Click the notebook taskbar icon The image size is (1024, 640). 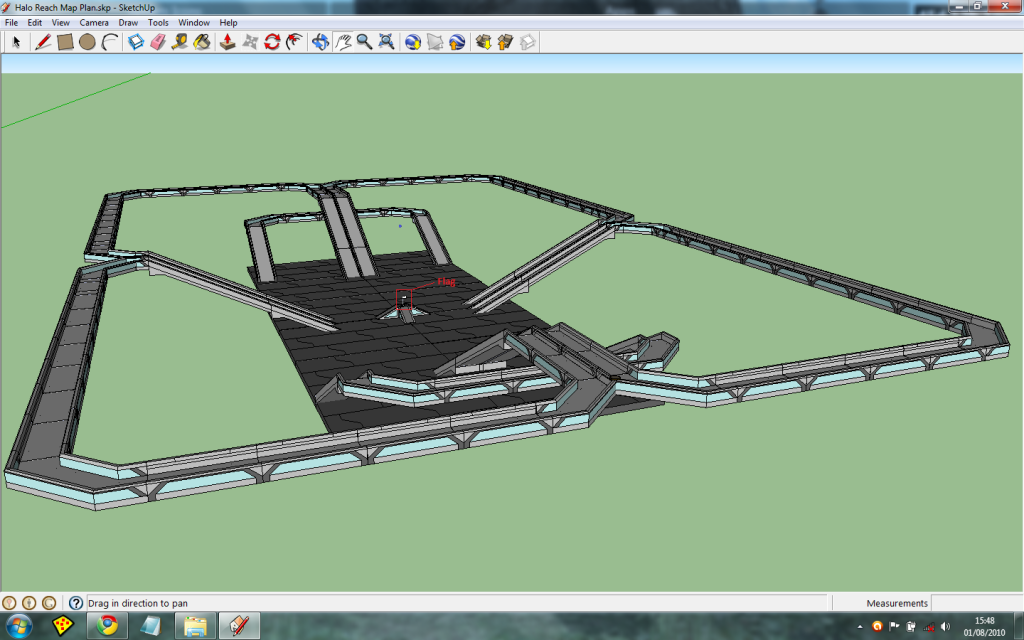[151, 626]
